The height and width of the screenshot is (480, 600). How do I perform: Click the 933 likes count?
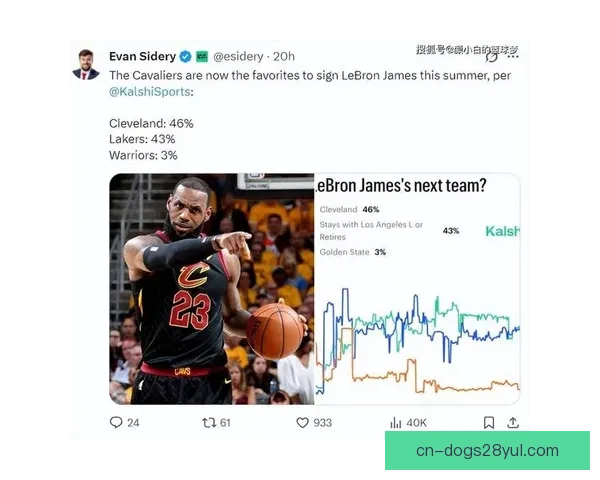coord(323,423)
